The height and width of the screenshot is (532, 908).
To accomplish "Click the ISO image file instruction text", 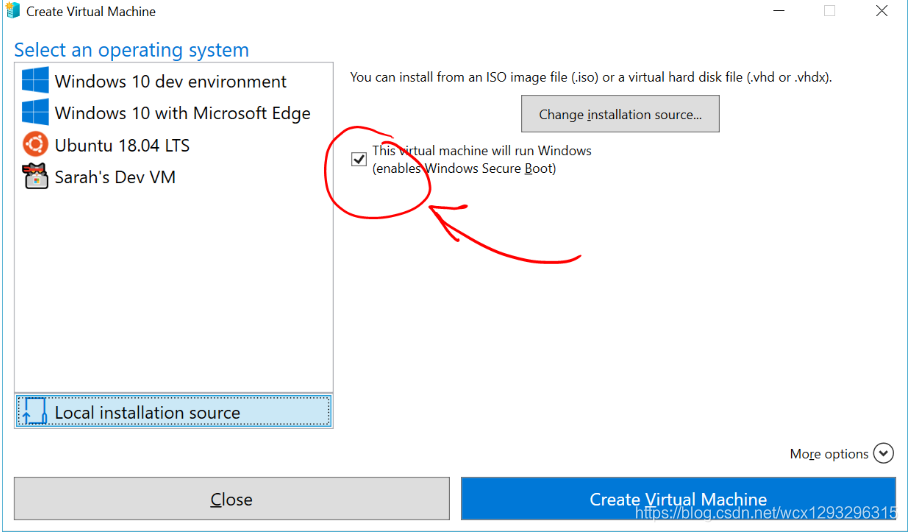I will click(591, 77).
